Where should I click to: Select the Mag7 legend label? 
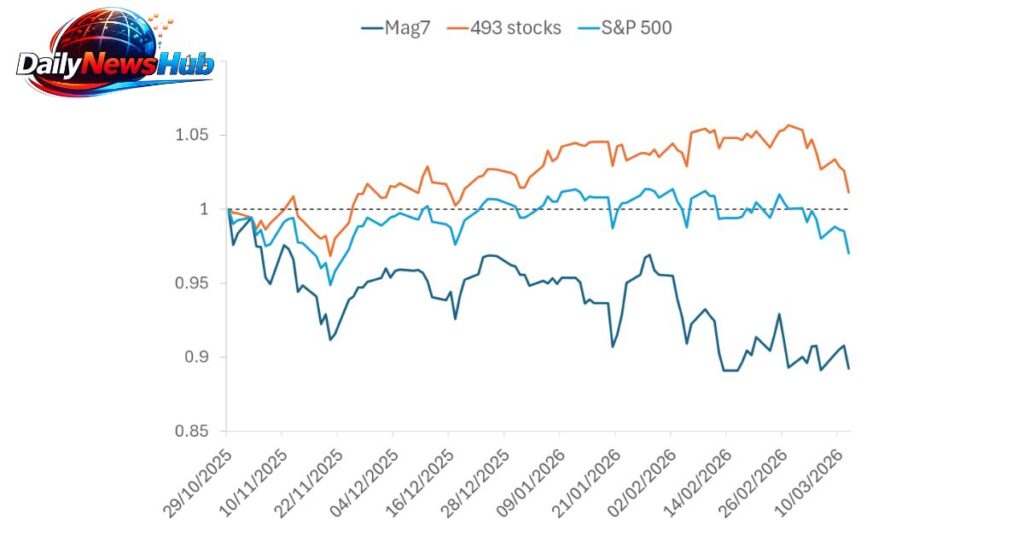pos(407,28)
